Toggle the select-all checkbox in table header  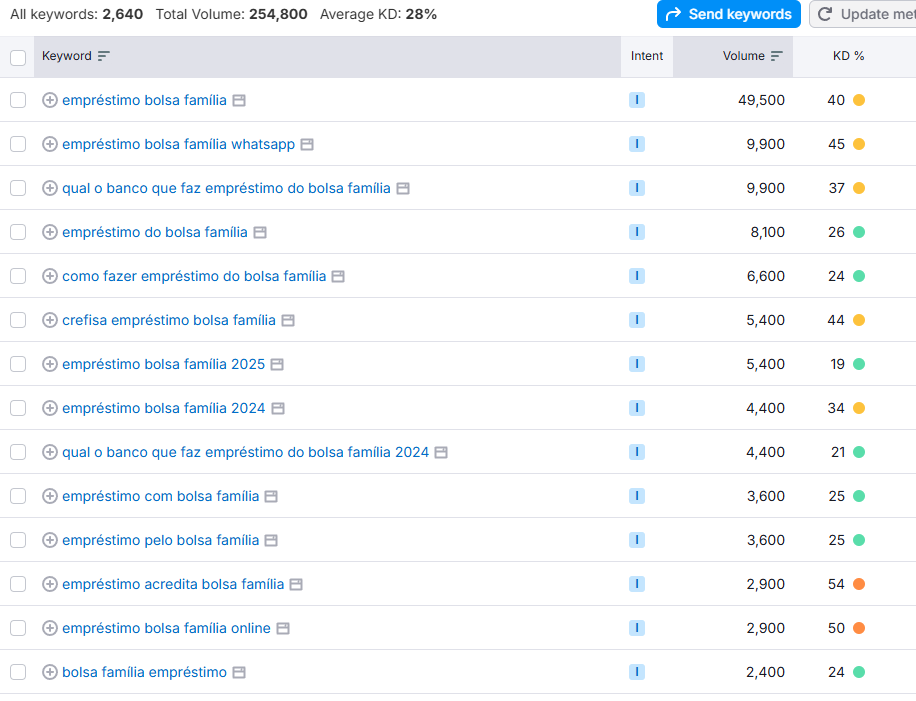18,57
